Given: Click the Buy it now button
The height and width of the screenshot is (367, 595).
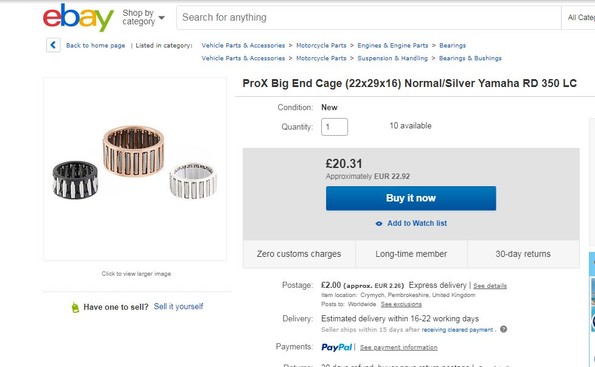Looking at the screenshot, I should [x=411, y=198].
